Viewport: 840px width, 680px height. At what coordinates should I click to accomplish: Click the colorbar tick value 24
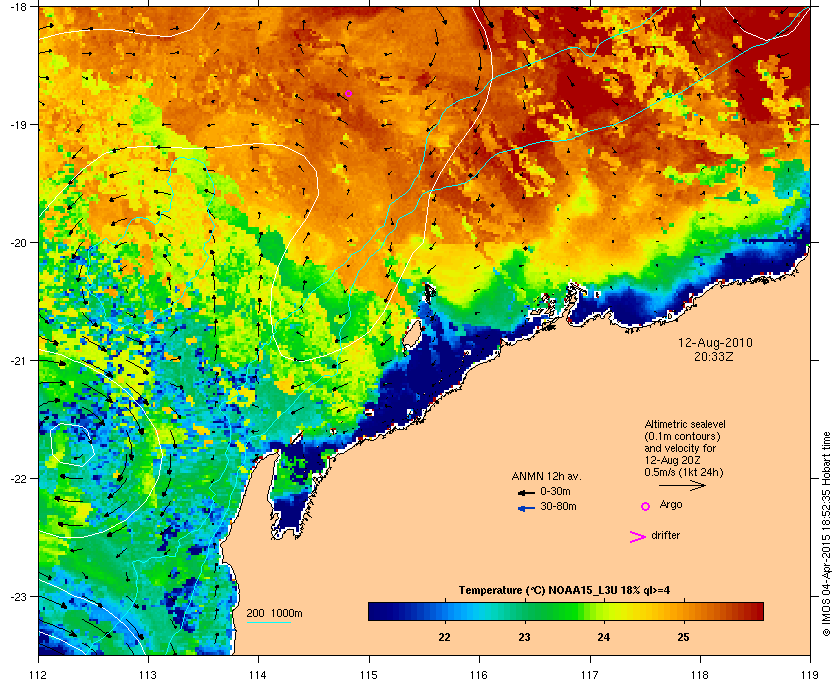pyautogui.click(x=604, y=637)
